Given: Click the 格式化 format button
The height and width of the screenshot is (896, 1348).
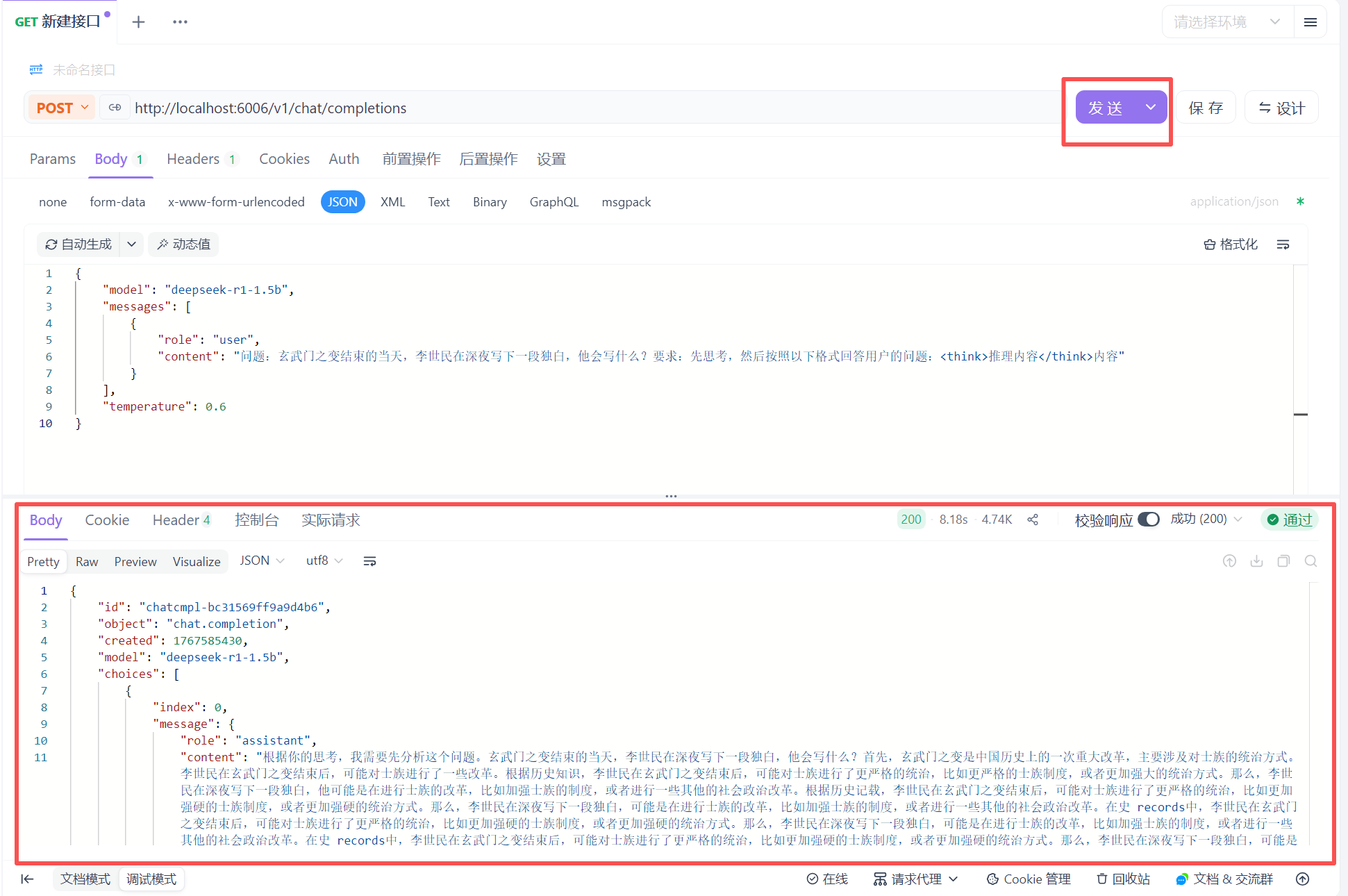Looking at the screenshot, I should (x=1231, y=244).
